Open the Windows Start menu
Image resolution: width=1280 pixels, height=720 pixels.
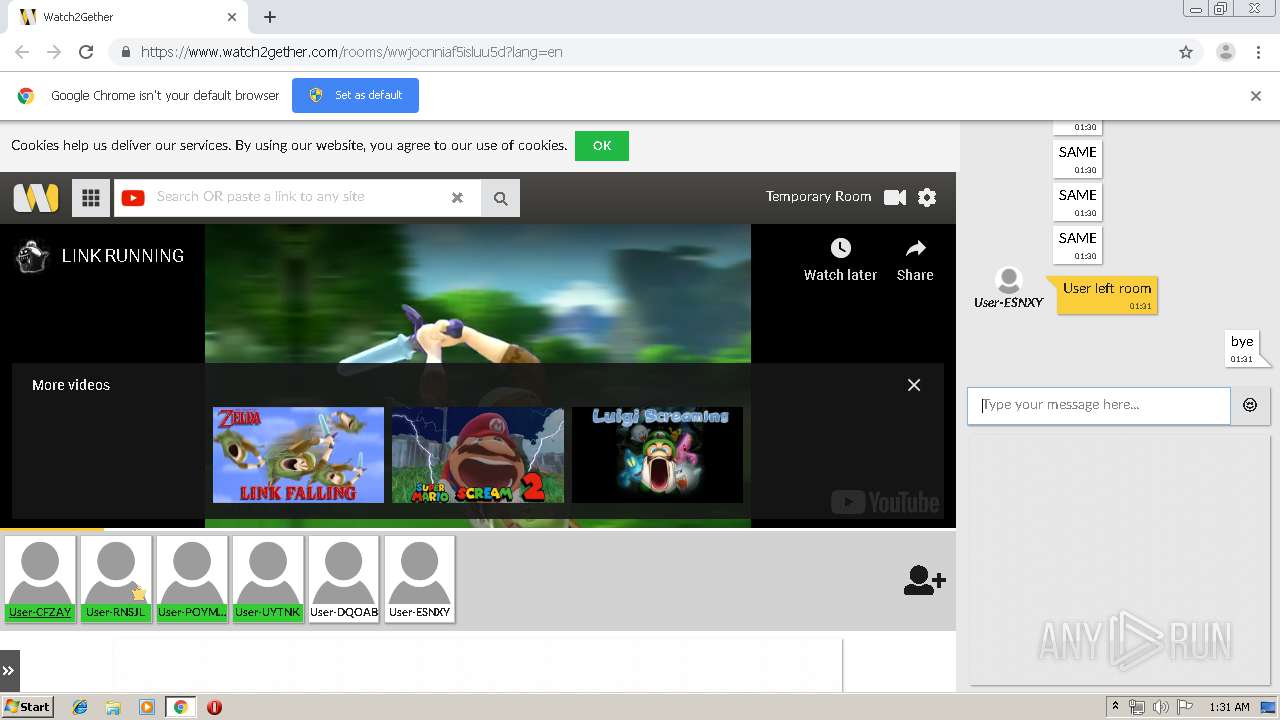[27, 707]
